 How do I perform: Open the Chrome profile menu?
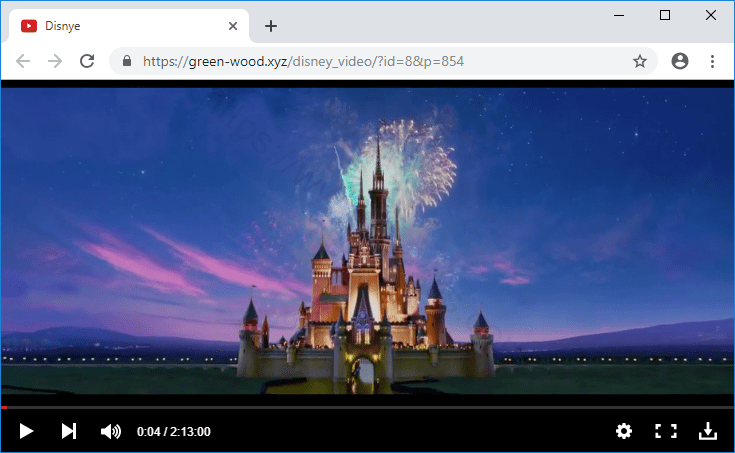(x=680, y=61)
